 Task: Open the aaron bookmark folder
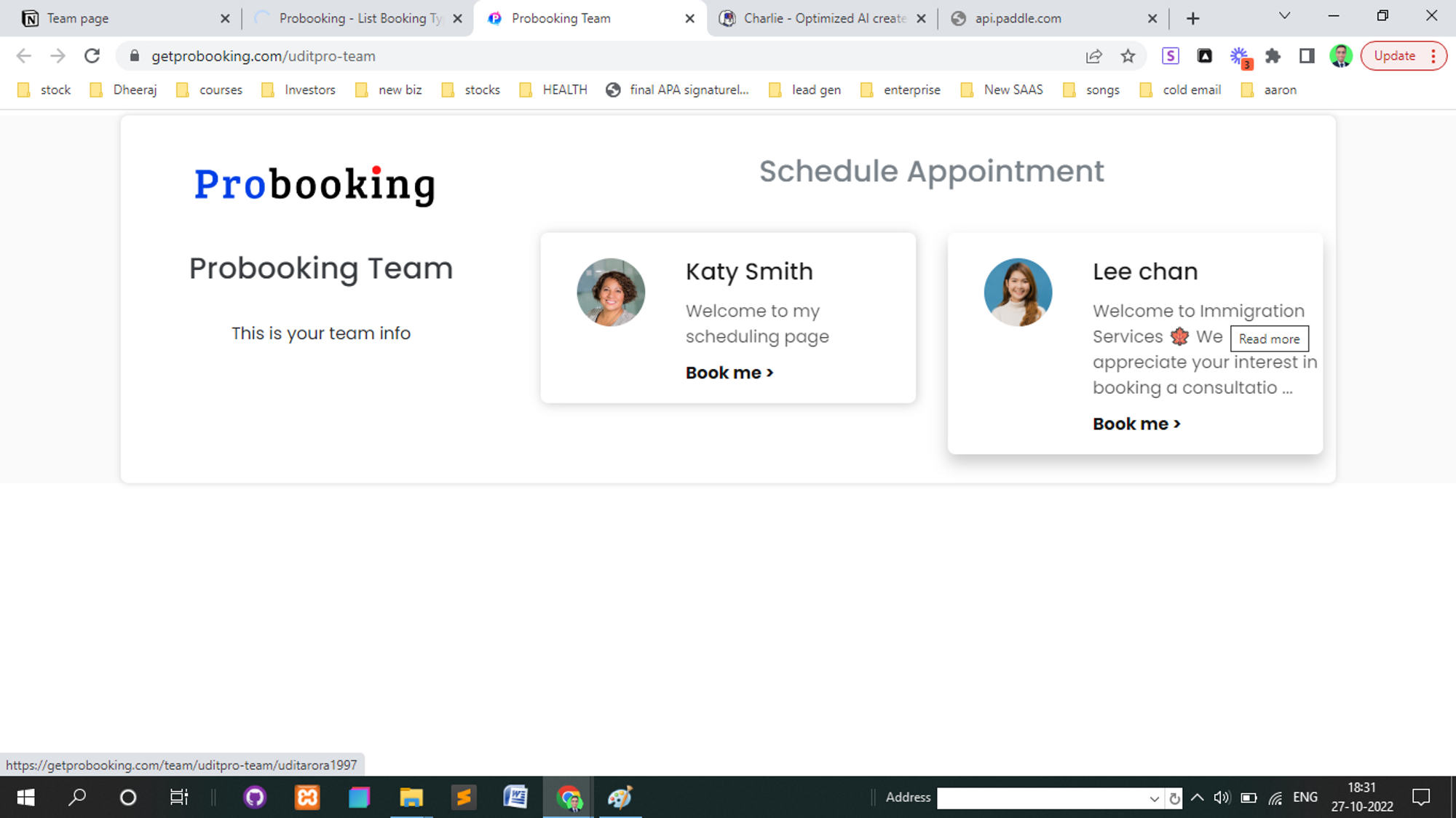click(x=1269, y=90)
